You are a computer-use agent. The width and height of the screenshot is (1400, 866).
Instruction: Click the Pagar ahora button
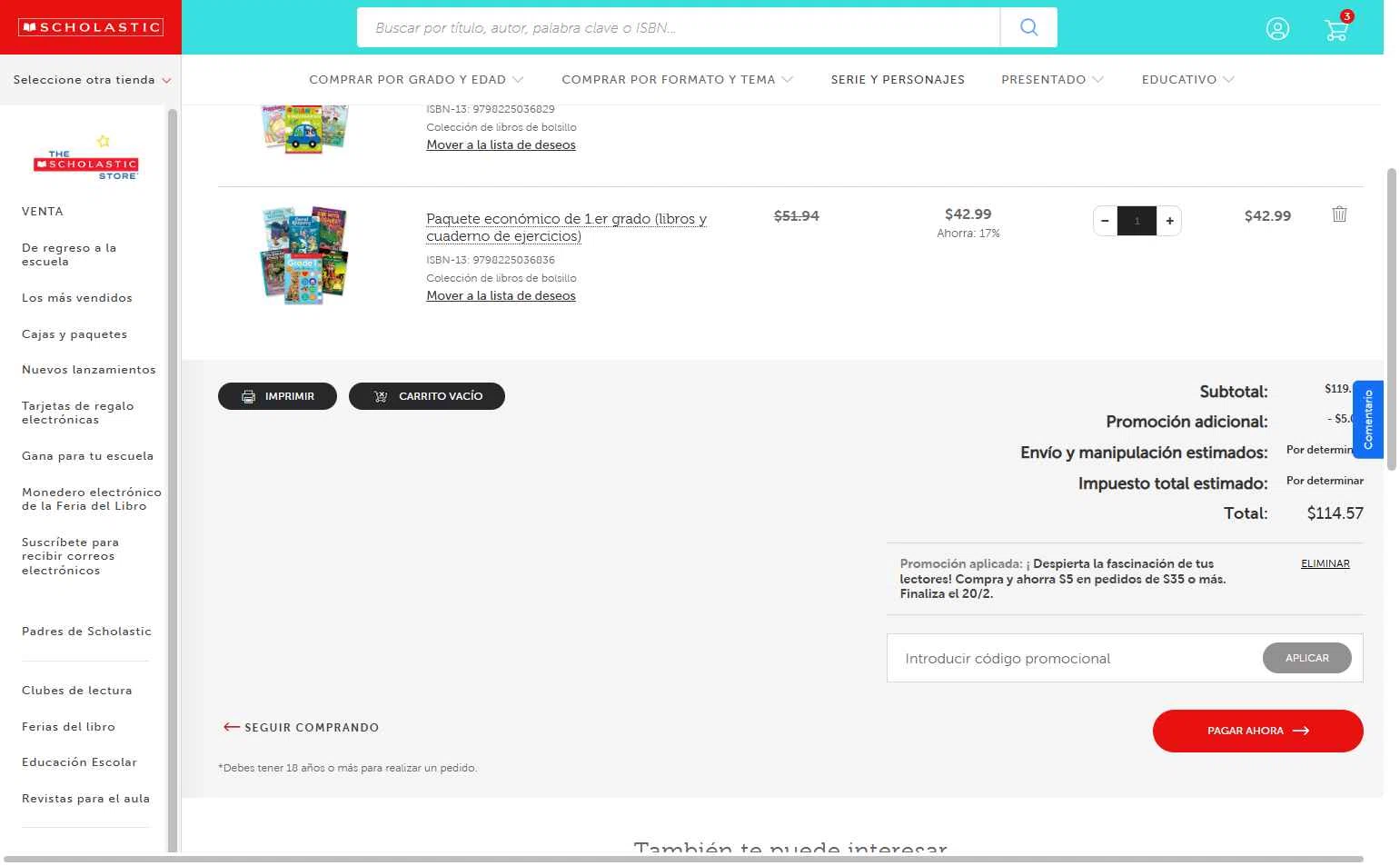tap(1257, 731)
